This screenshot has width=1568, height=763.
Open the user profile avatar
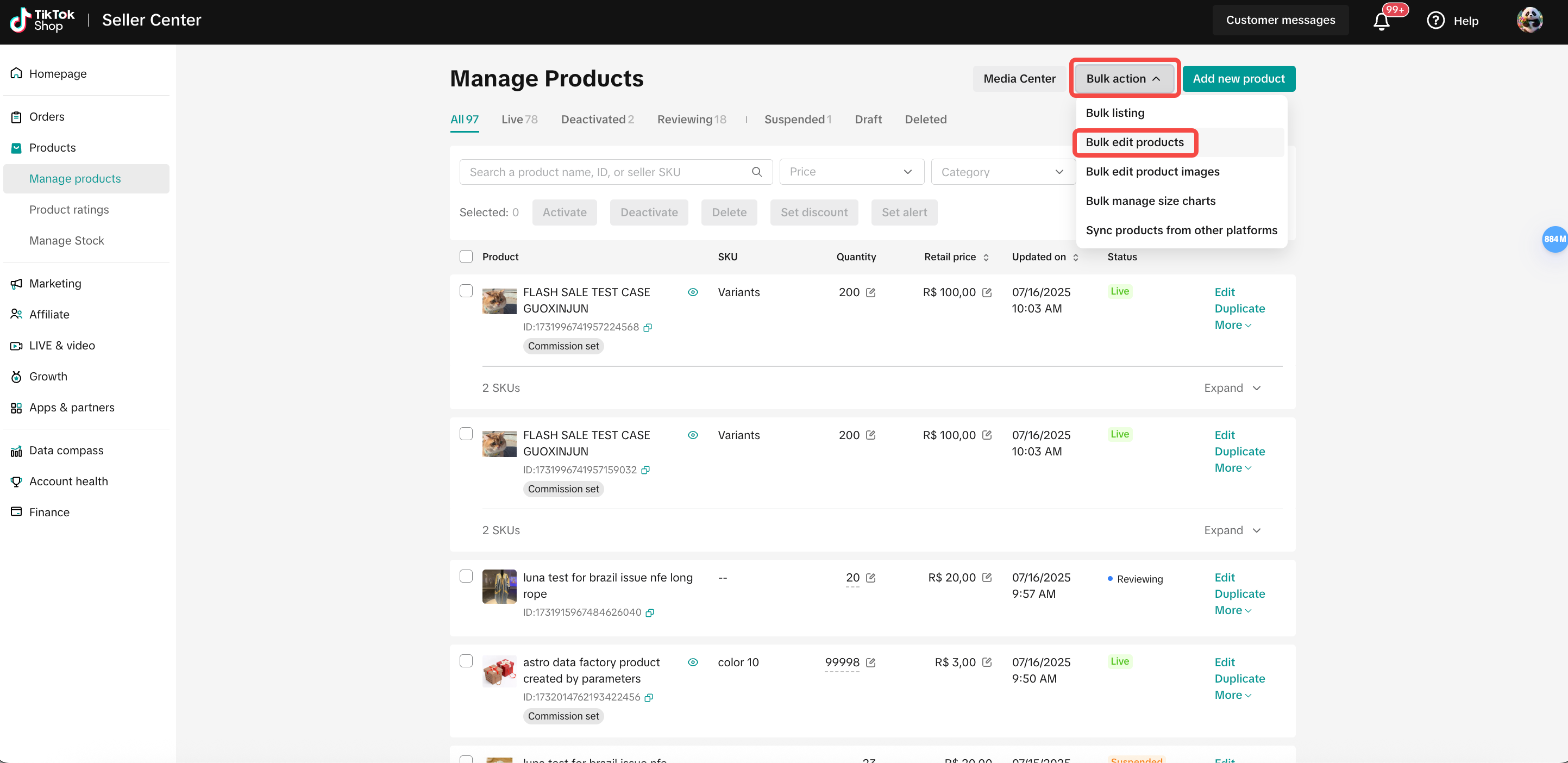1529,20
